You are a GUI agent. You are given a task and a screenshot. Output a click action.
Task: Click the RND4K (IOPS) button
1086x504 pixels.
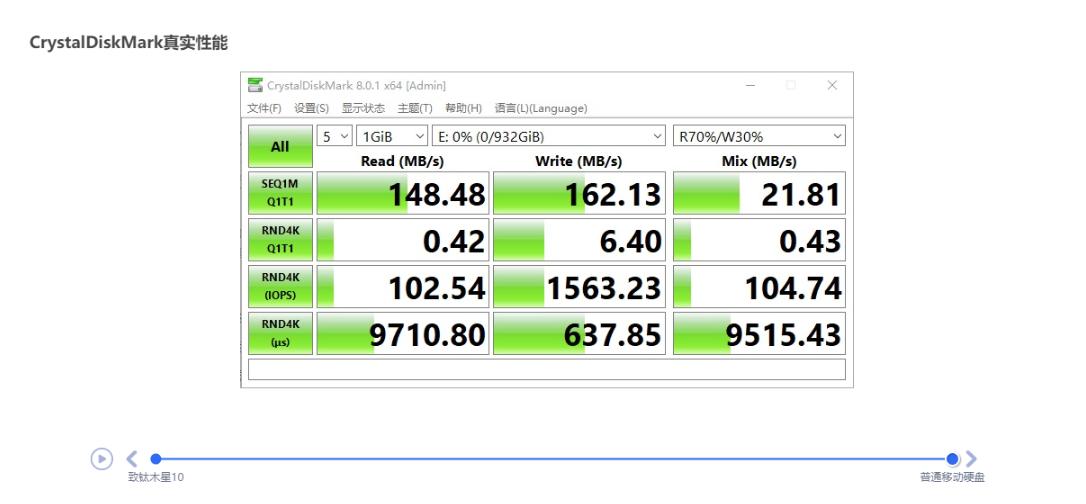point(280,287)
